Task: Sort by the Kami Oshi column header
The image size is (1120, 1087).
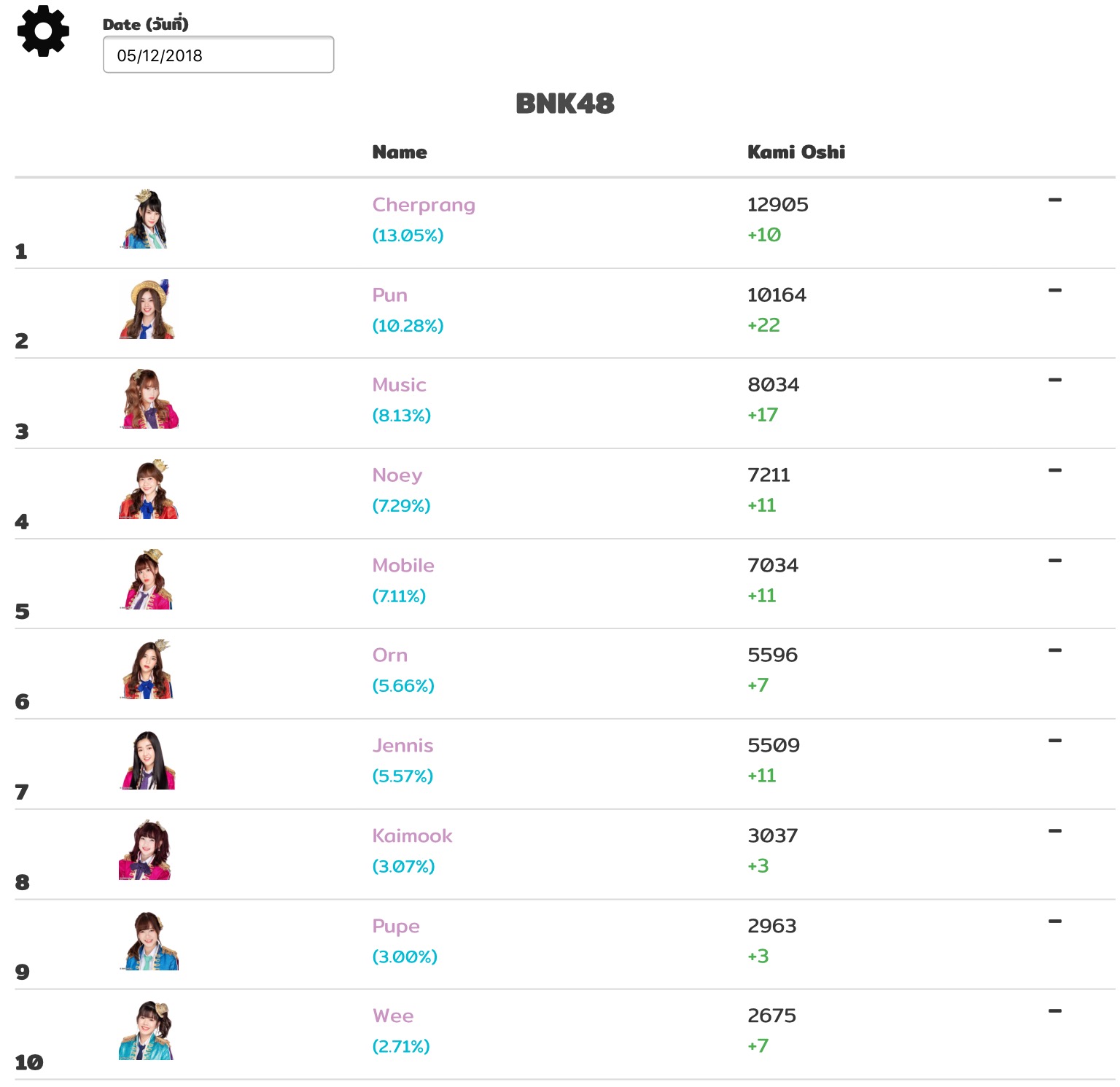Action: pos(796,152)
